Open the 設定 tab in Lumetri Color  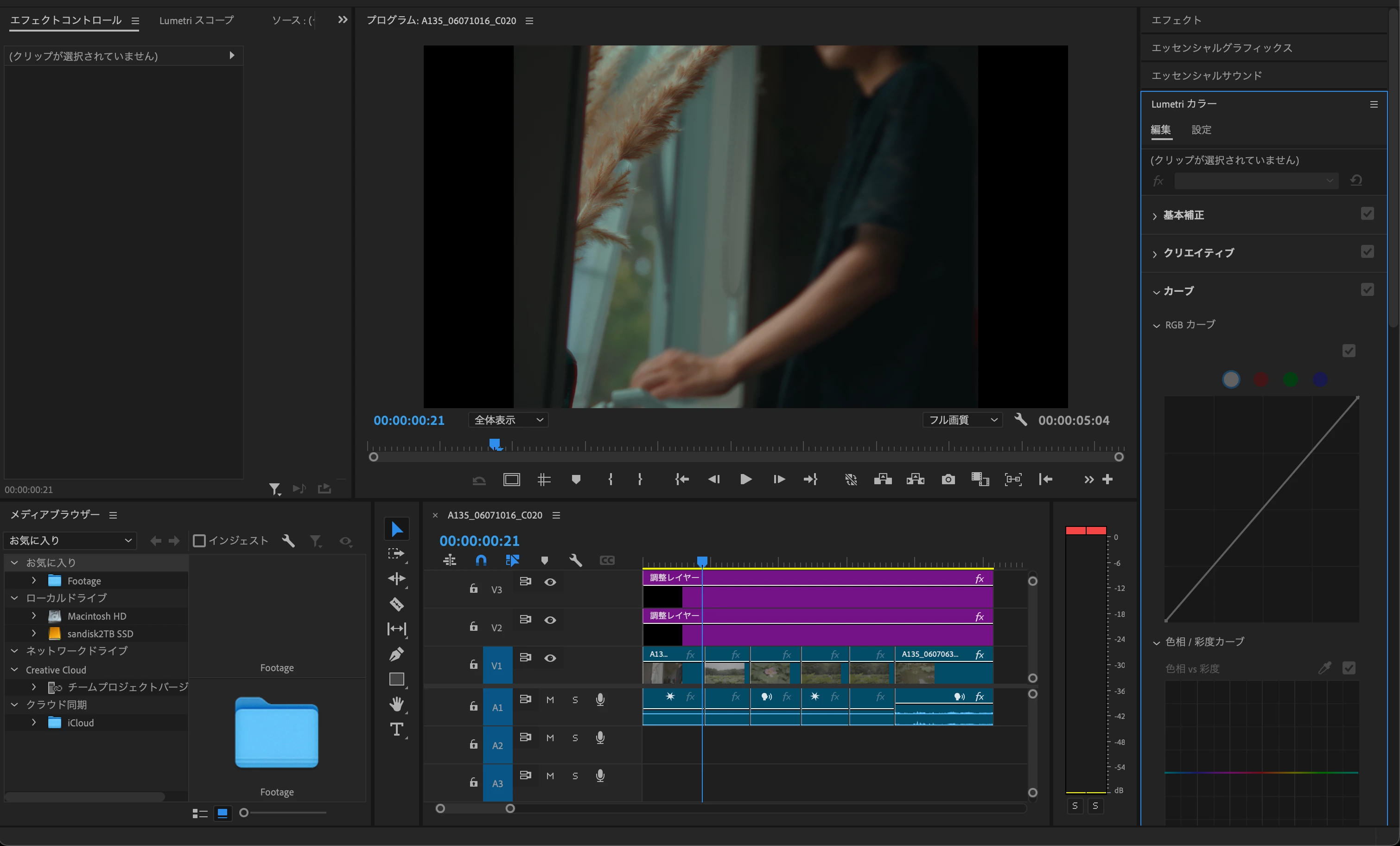pos(1201,129)
